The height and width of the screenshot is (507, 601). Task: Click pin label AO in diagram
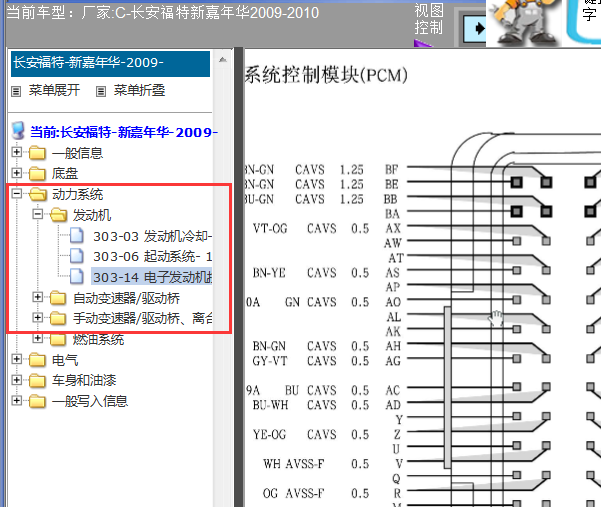point(393,302)
